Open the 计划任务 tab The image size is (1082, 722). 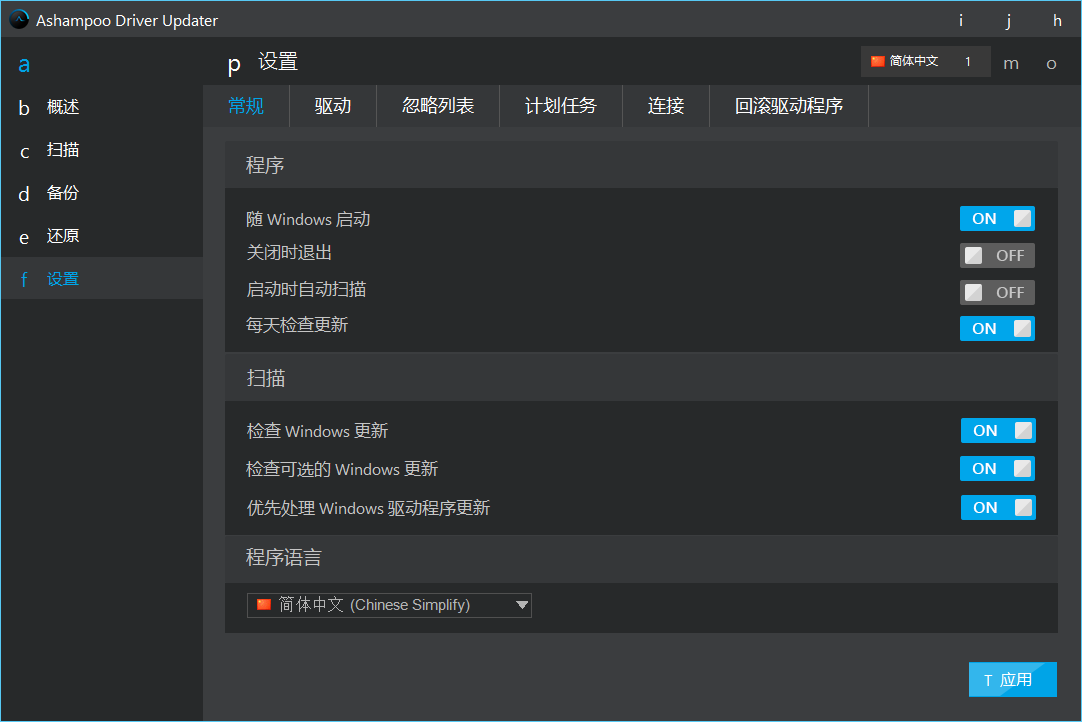coord(560,105)
